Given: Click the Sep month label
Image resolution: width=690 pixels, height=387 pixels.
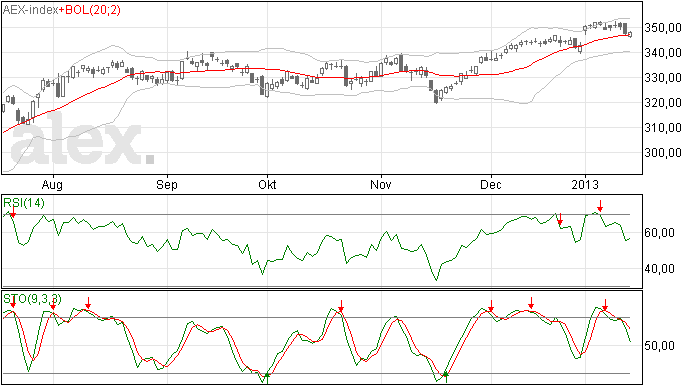Looking at the screenshot, I should tap(167, 185).
